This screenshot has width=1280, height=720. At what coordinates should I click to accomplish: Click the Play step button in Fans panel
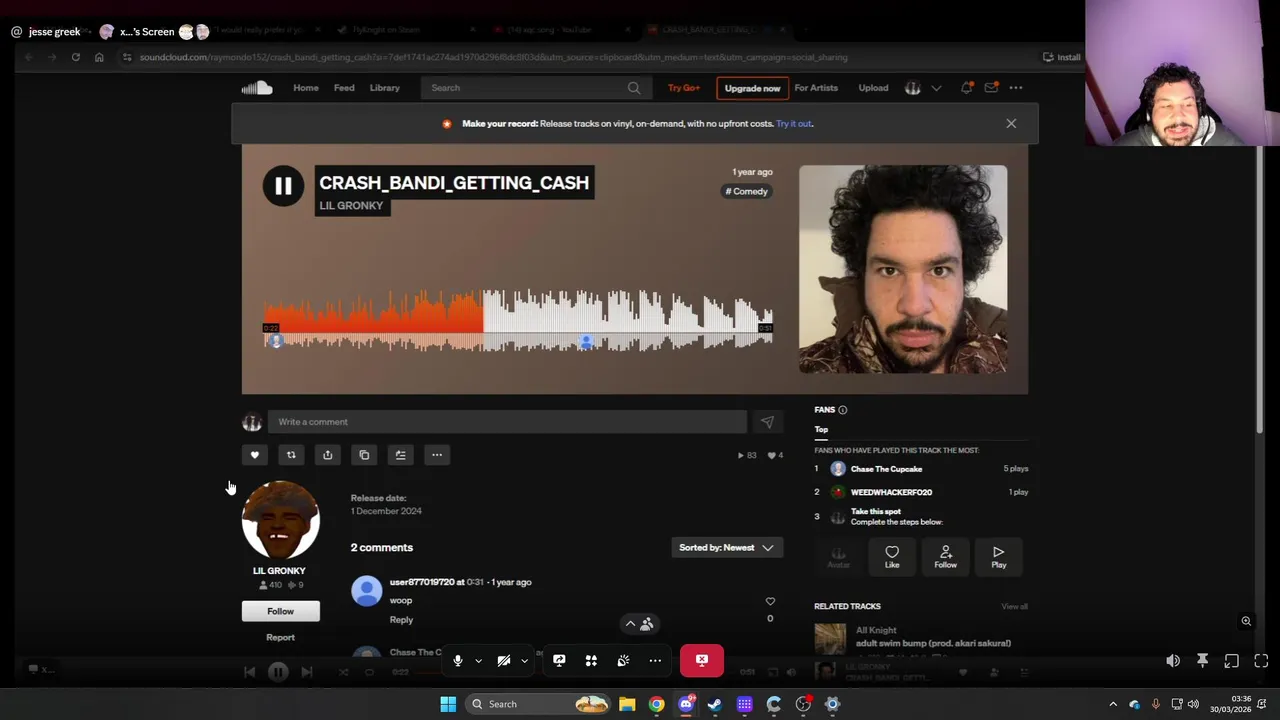pyautogui.click(x=999, y=558)
